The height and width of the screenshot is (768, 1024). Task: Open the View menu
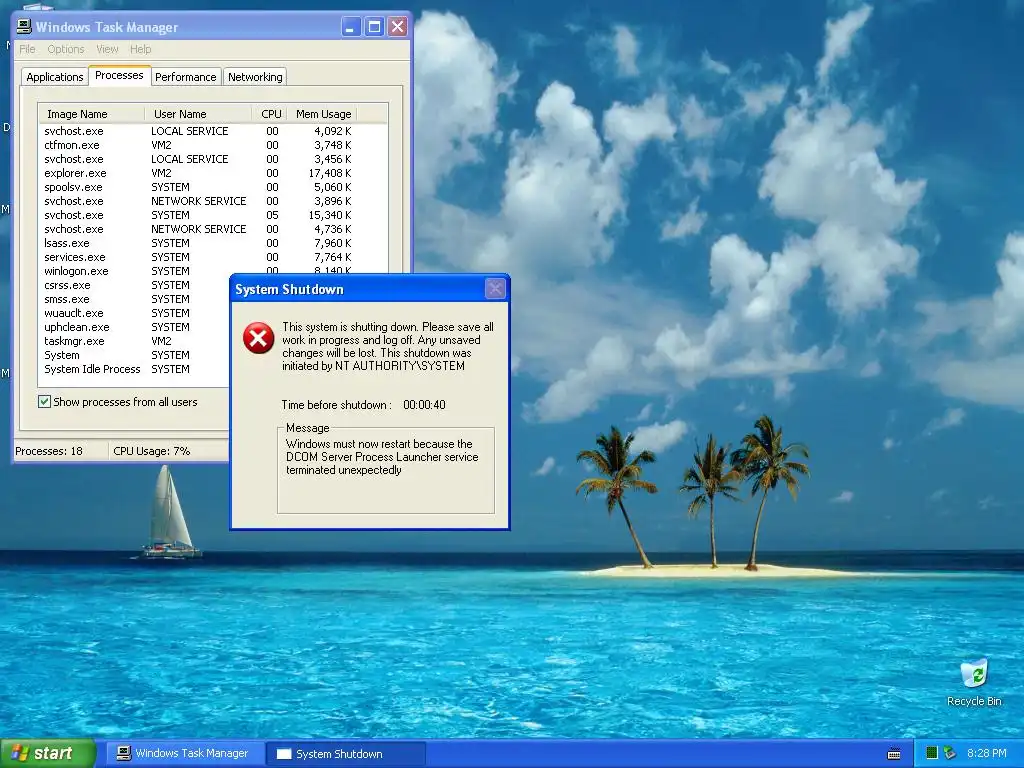(x=107, y=49)
